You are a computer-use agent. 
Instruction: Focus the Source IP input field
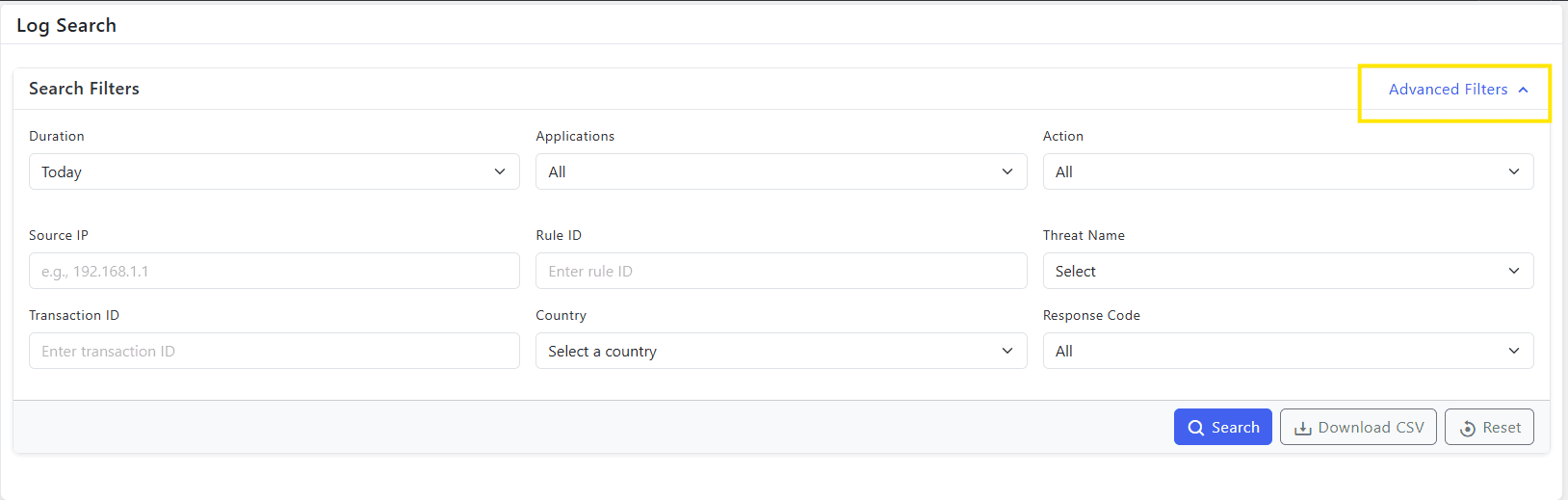point(274,271)
